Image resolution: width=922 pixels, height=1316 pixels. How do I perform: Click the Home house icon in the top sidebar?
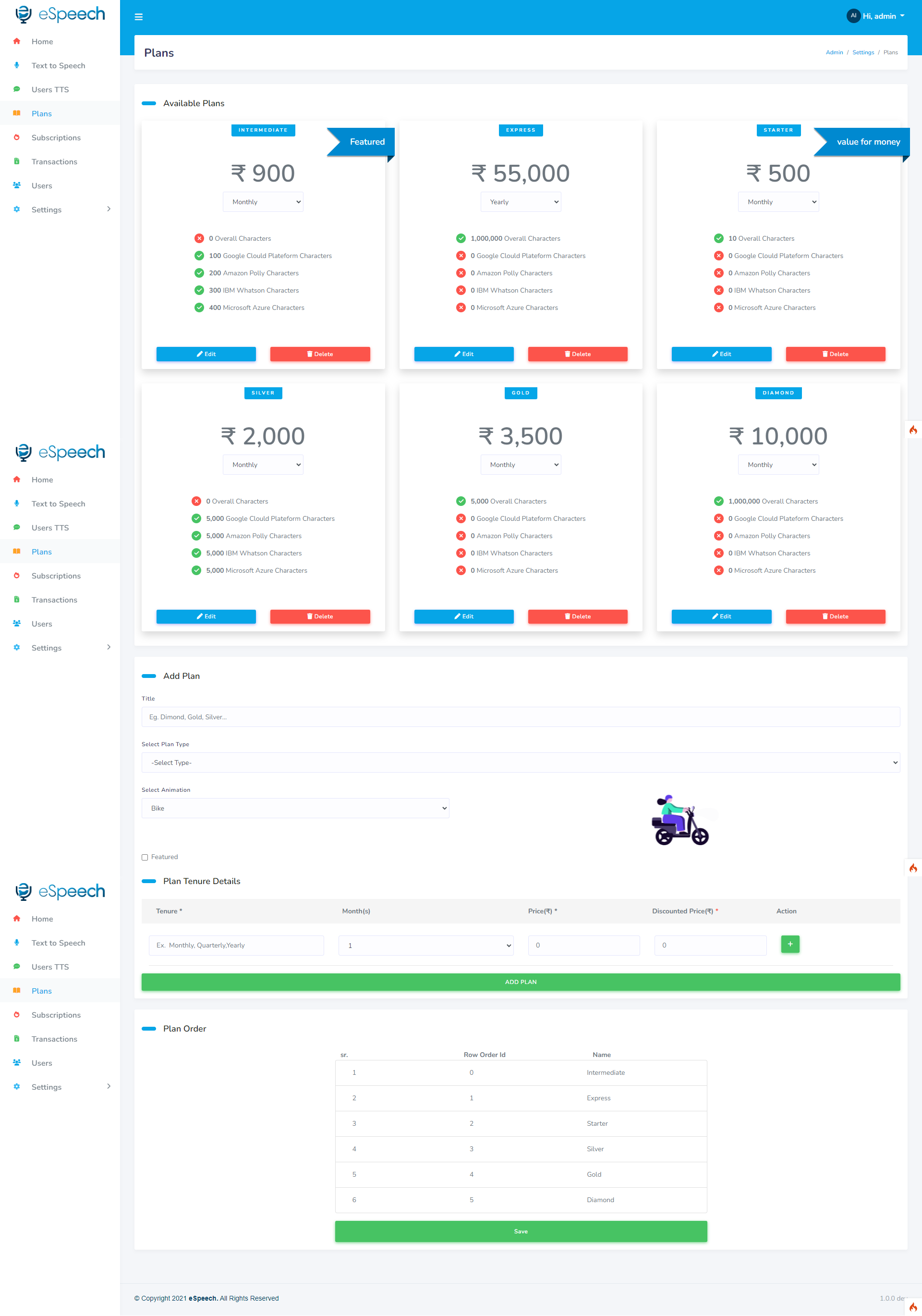[x=17, y=41]
